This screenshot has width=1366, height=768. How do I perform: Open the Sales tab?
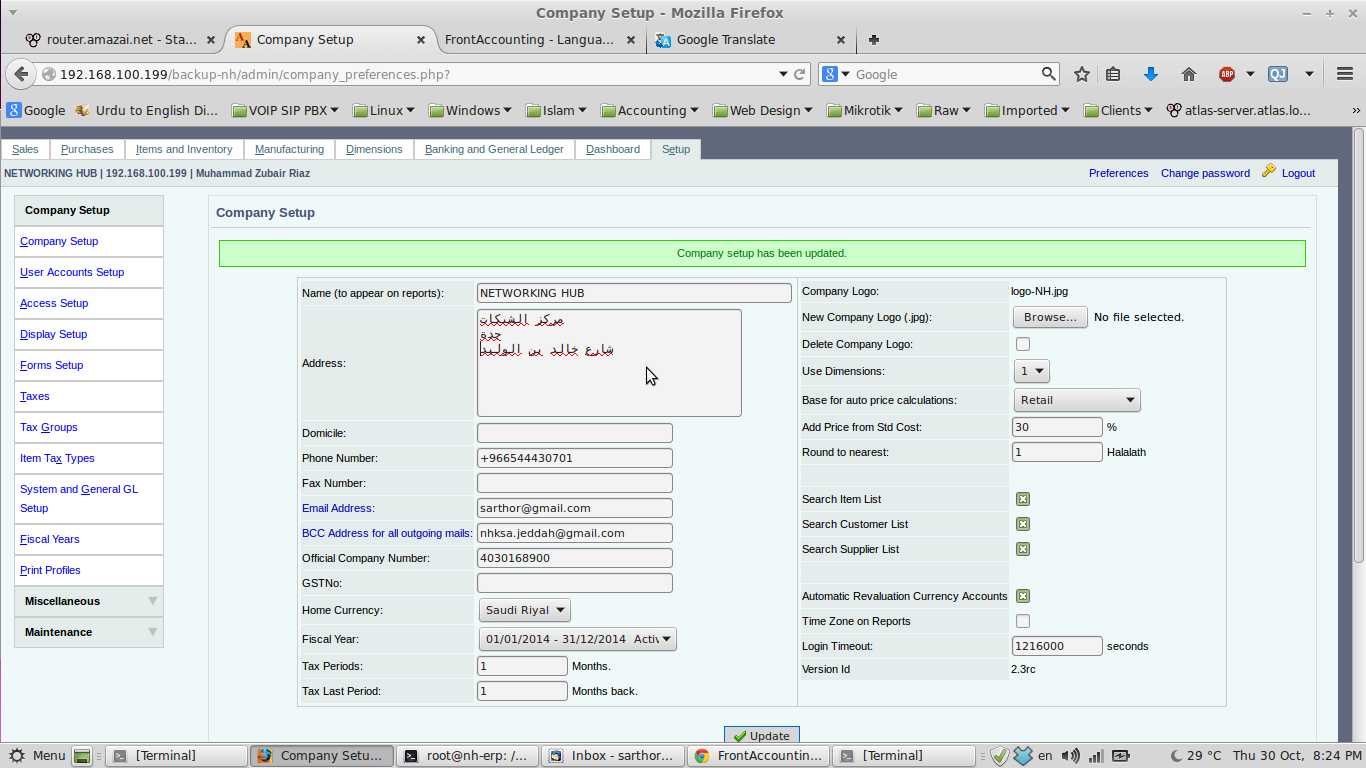(x=25, y=149)
